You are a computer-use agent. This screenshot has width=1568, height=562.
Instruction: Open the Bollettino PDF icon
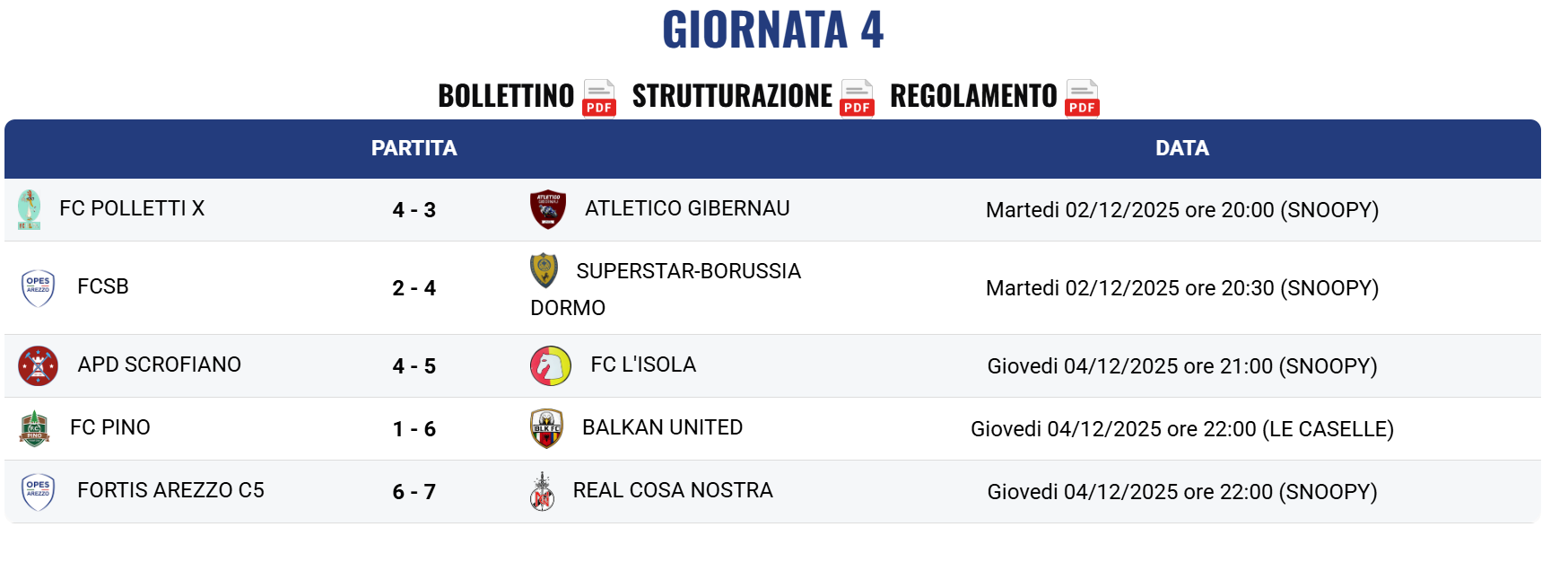[599, 98]
